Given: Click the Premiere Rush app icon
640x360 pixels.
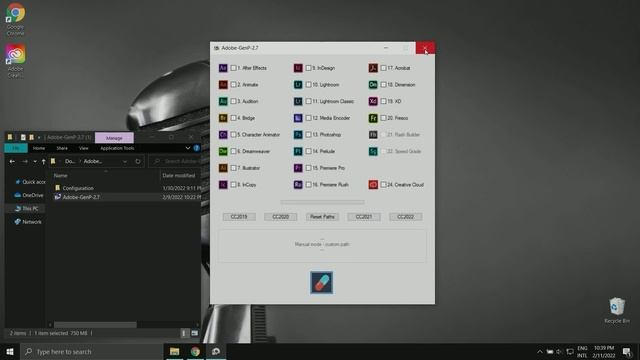Looking at the screenshot, I should (x=298, y=185).
